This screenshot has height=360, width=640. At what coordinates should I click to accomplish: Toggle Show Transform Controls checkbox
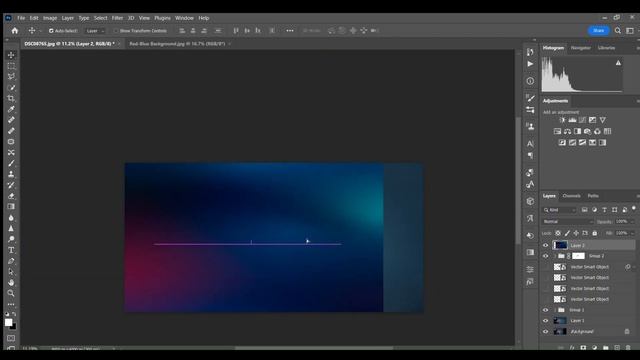116,31
